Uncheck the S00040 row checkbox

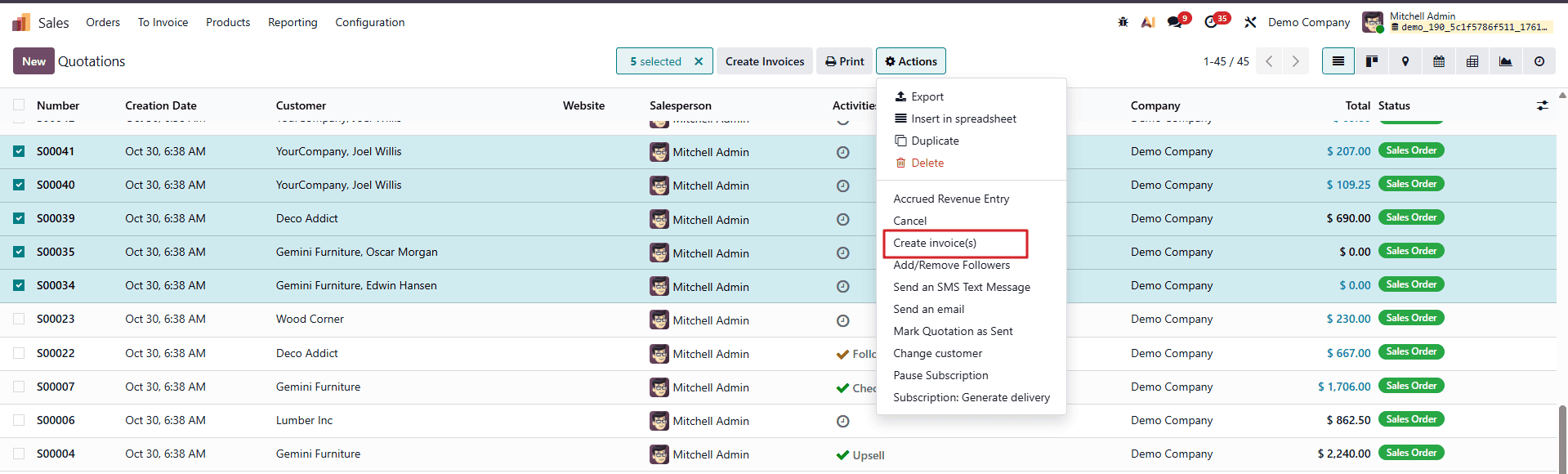tap(19, 185)
